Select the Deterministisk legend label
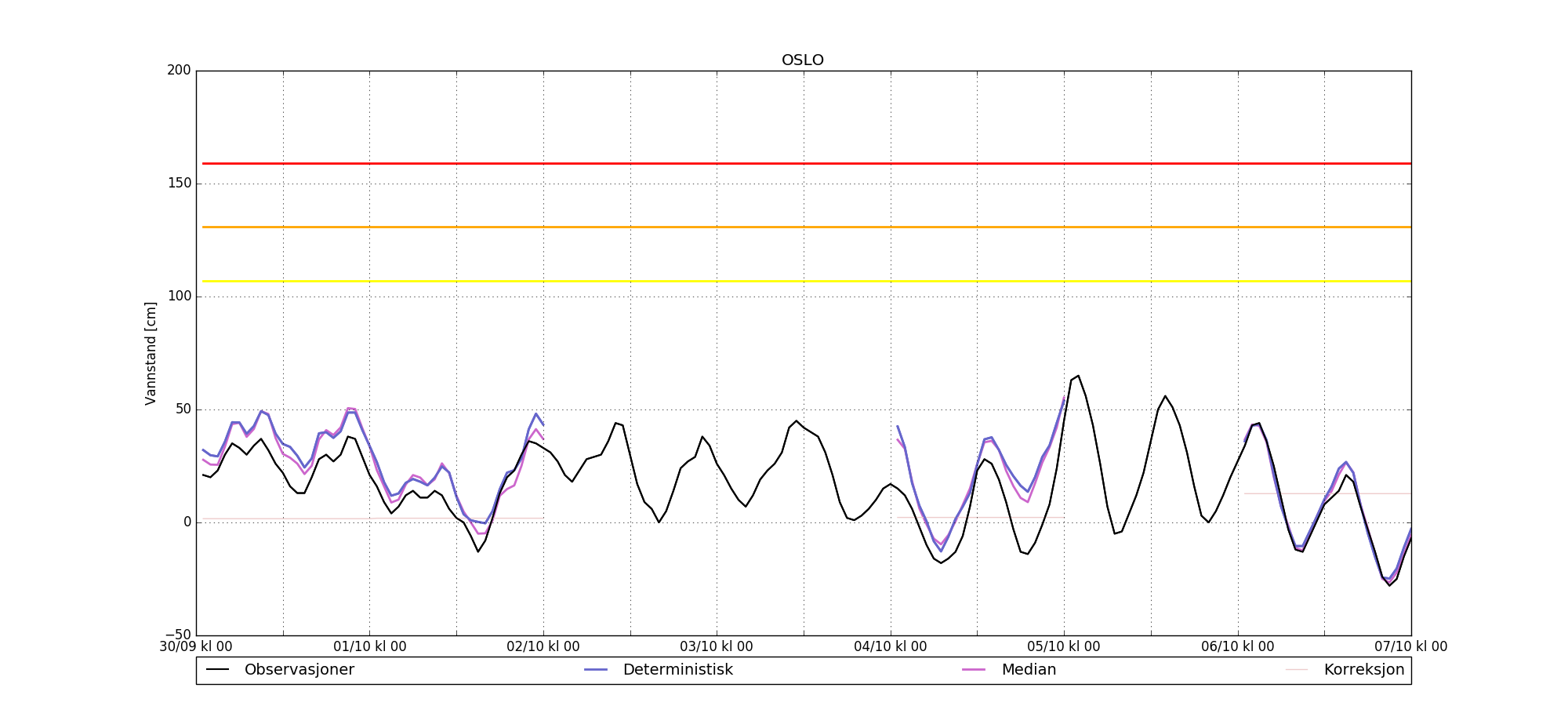 click(x=677, y=670)
